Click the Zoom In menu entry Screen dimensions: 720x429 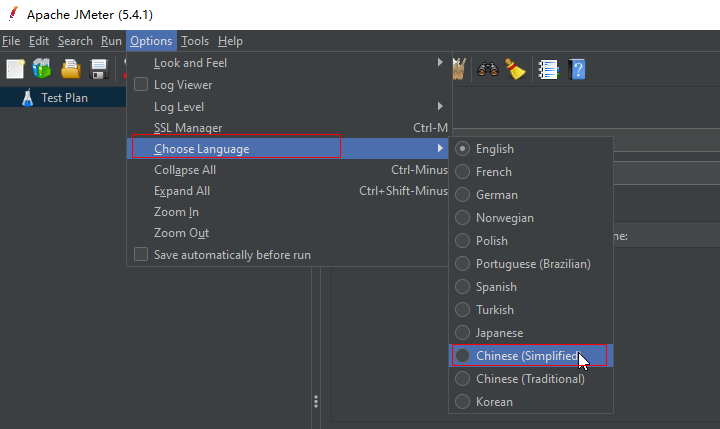(x=177, y=212)
